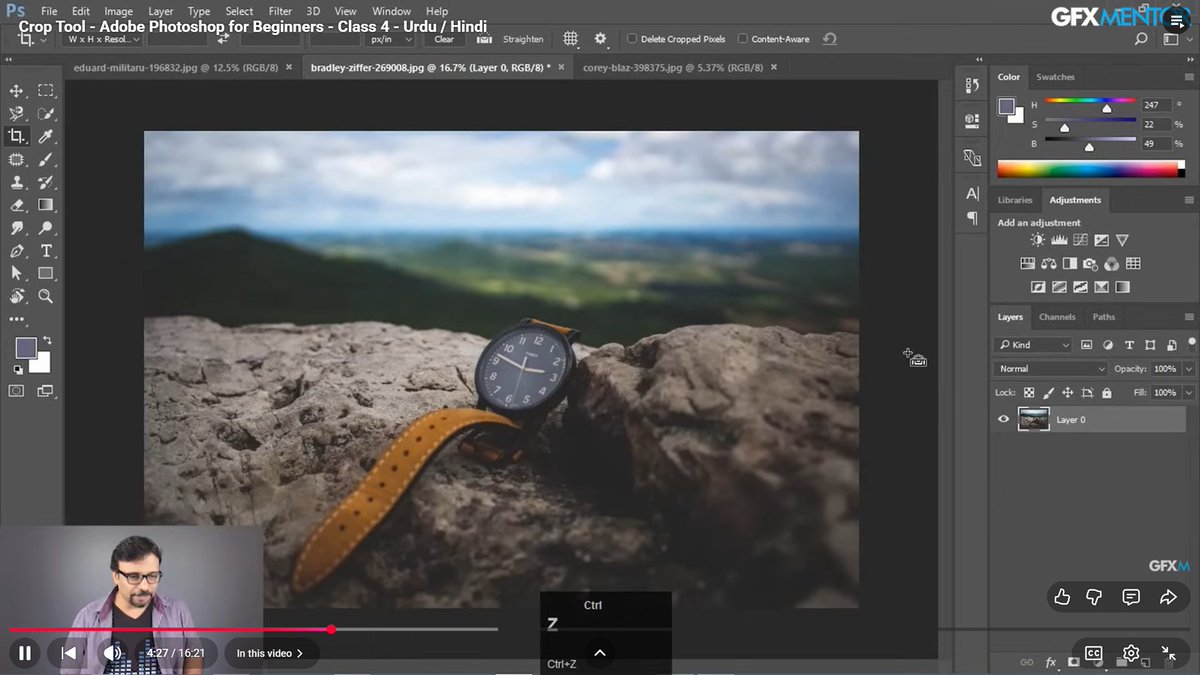
Task: Select the Hand tool
Action: pyautogui.click(x=16, y=297)
